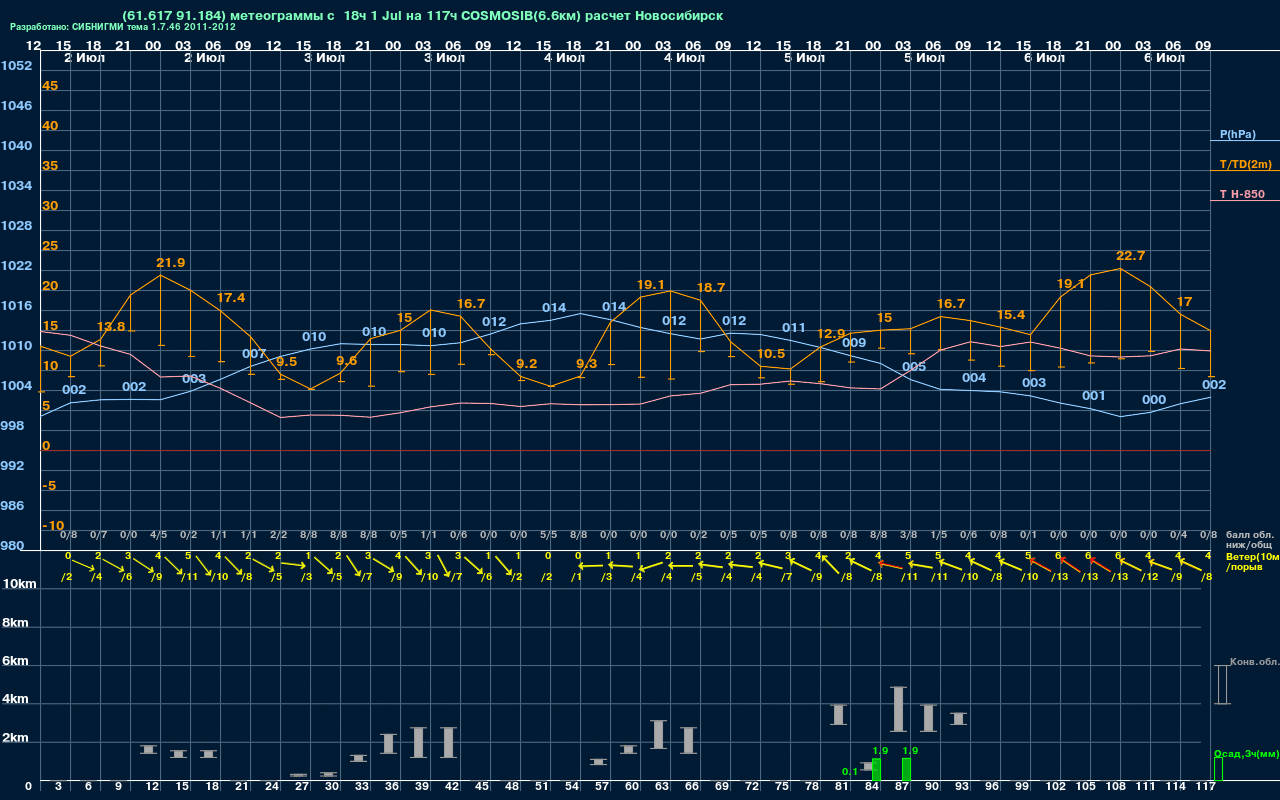Click the 5/5 cloud cover value
Screen dimensions: 1280x800
548,536
